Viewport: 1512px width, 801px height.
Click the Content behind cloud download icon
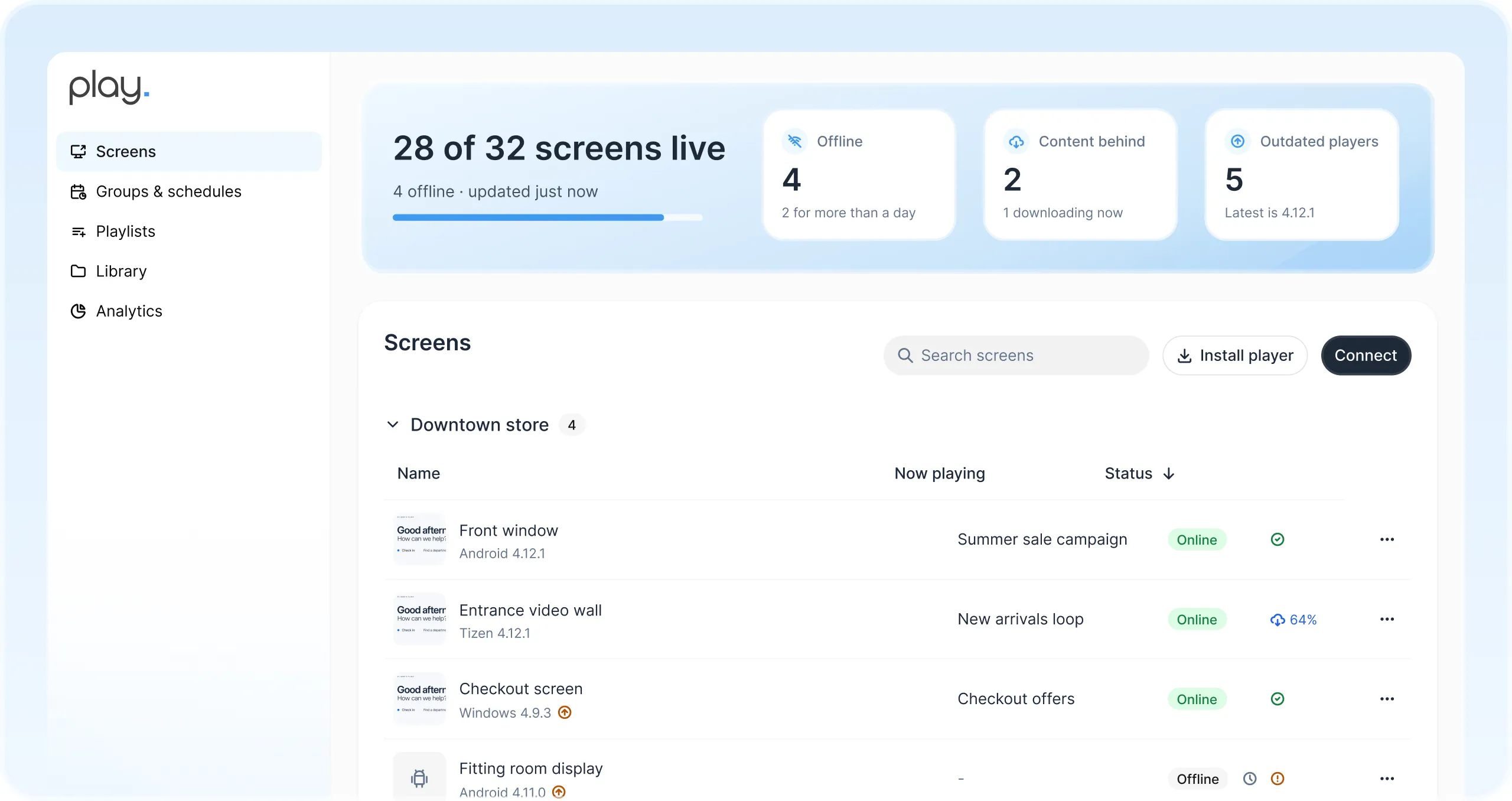tap(1016, 141)
